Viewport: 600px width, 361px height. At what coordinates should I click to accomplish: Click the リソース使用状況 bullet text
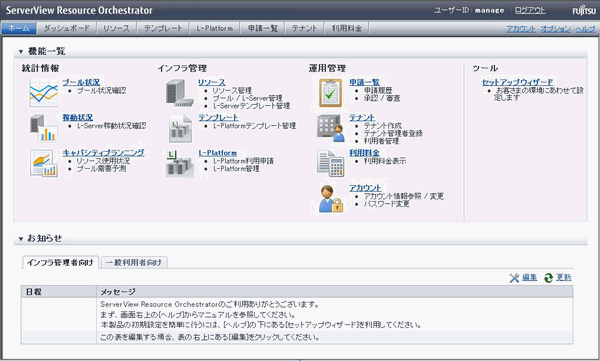point(103,161)
